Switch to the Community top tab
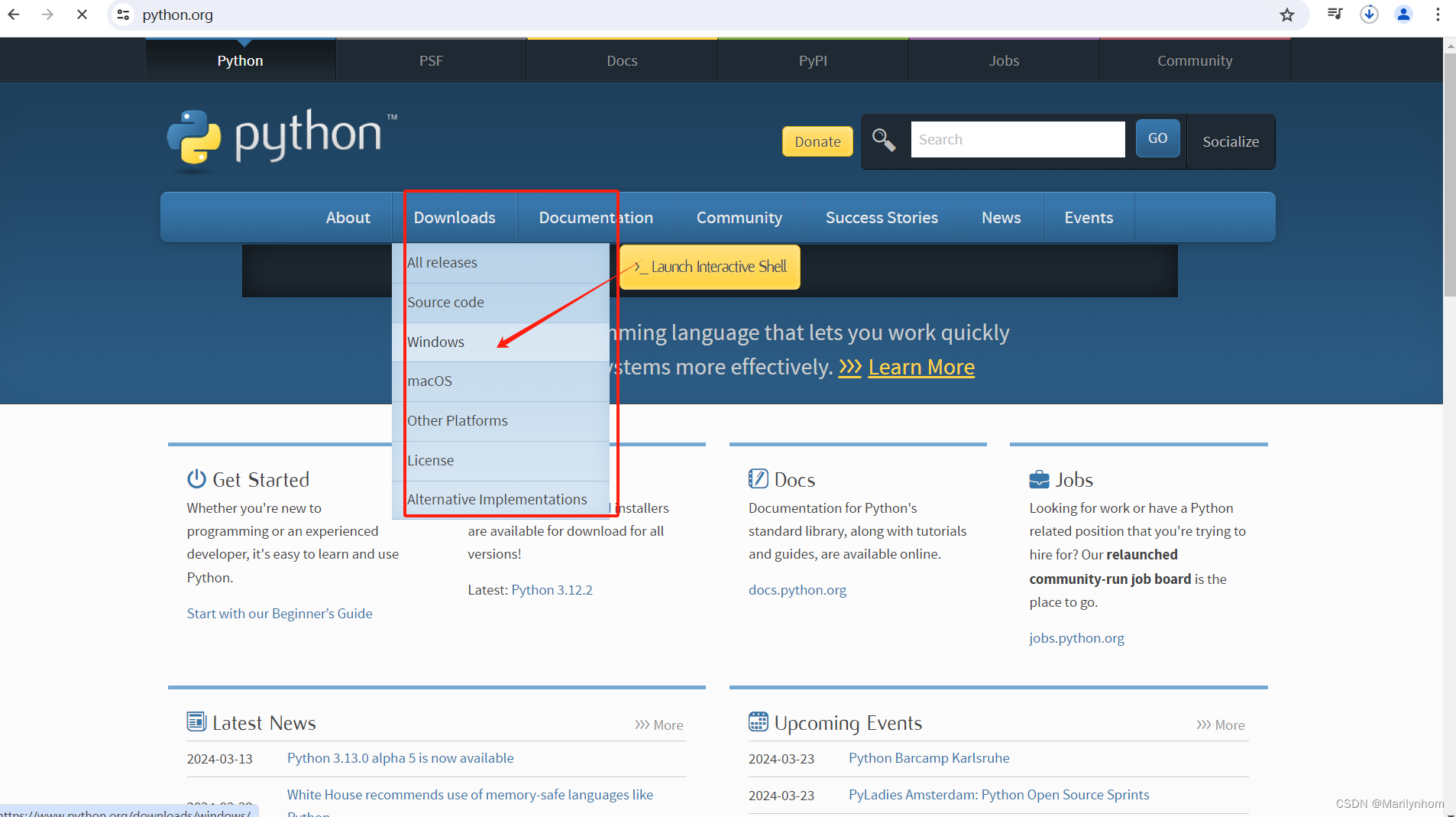This screenshot has height=817, width=1456. click(1195, 60)
